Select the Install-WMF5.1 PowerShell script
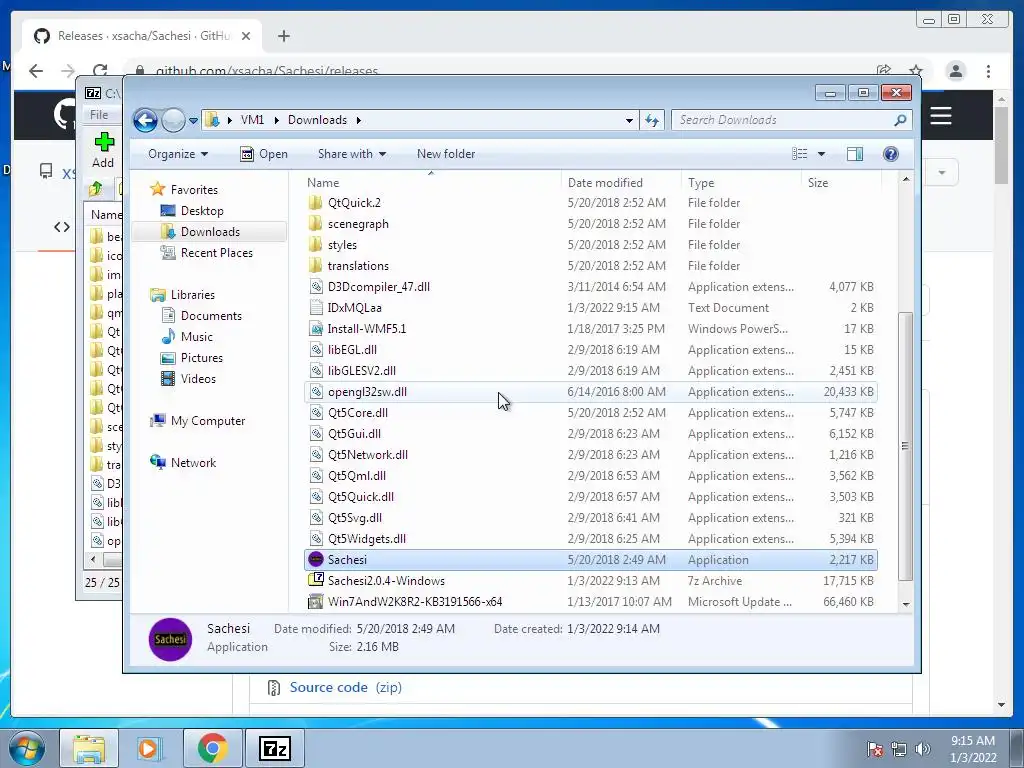Viewport: 1024px width, 768px height. click(x=590, y=328)
